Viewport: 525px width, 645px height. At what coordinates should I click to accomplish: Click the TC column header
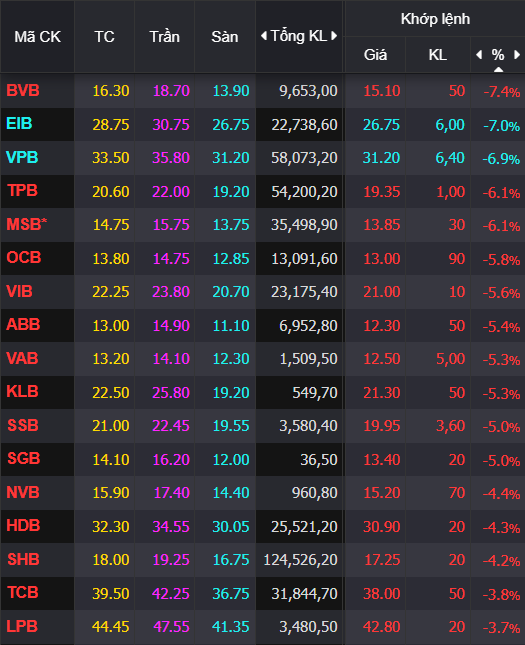pyautogui.click(x=105, y=37)
